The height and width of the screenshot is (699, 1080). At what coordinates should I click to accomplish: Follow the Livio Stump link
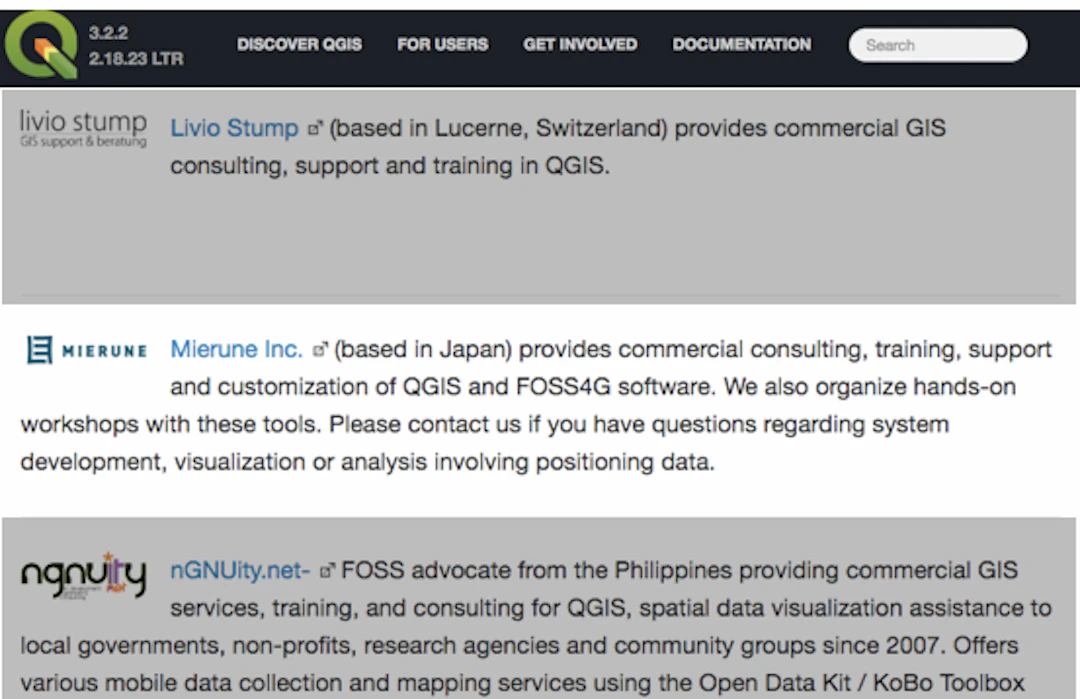234,128
